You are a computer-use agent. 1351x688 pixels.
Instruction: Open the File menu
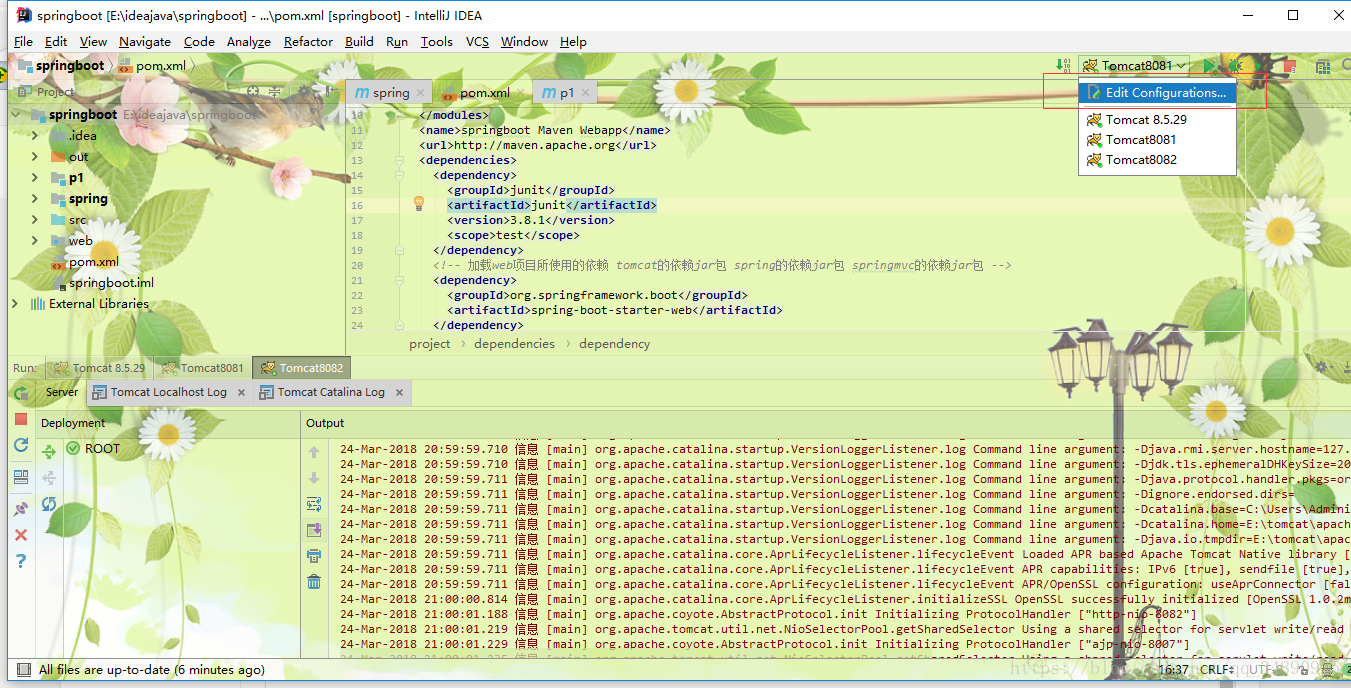(23, 42)
